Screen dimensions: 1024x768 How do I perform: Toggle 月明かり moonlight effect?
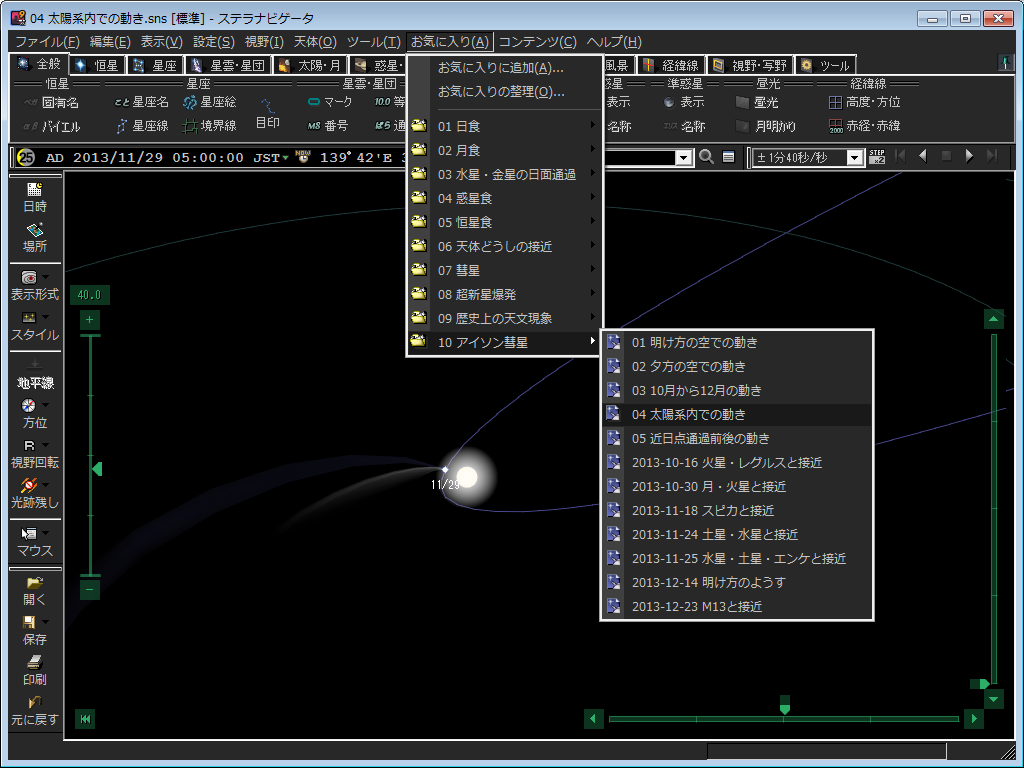(765, 126)
